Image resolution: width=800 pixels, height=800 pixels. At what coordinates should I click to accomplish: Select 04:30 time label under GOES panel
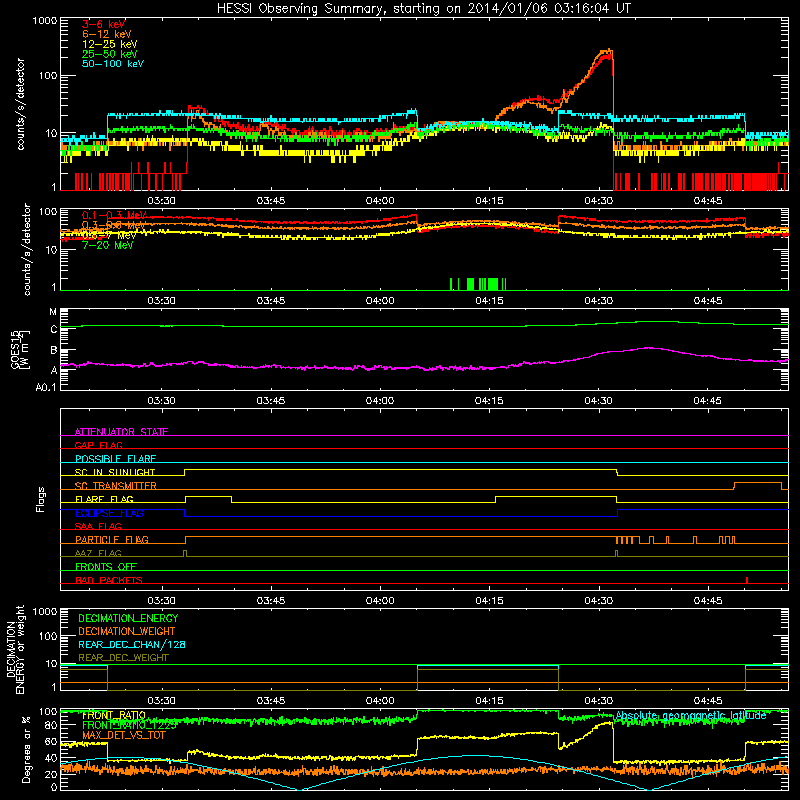pyautogui.click(x=598, y=401)
